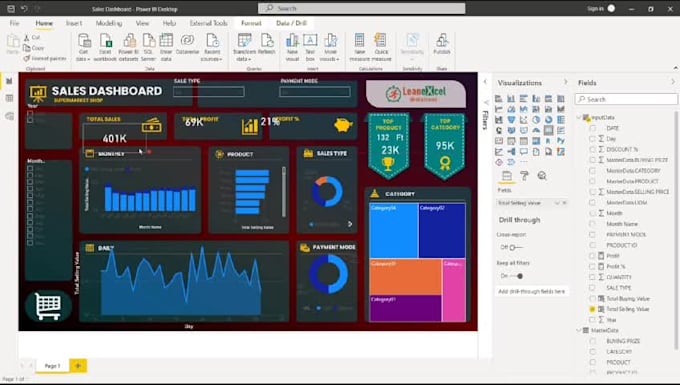680x385 pixels.
Task: Open the External Tools tab
Action: click(209, 23)
